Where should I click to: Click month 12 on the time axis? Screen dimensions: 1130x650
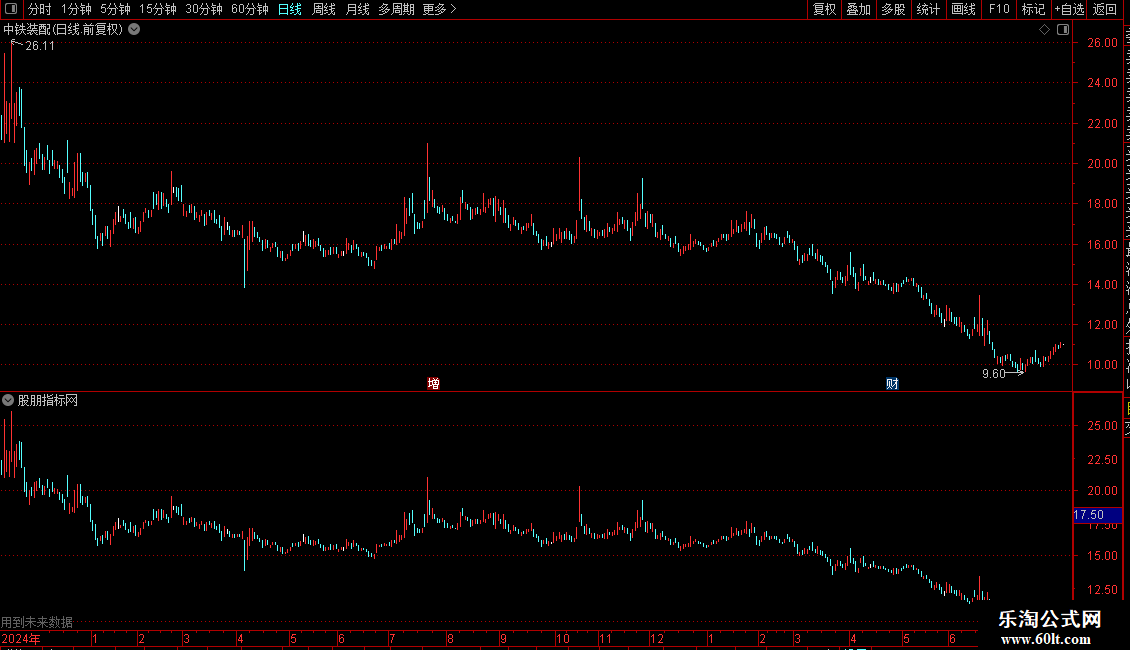(657, 638)
